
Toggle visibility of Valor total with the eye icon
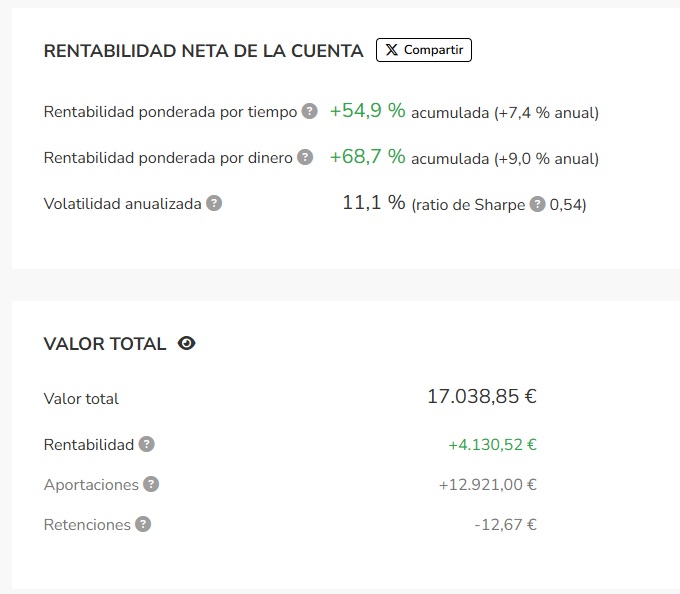[x=186, y=343]
